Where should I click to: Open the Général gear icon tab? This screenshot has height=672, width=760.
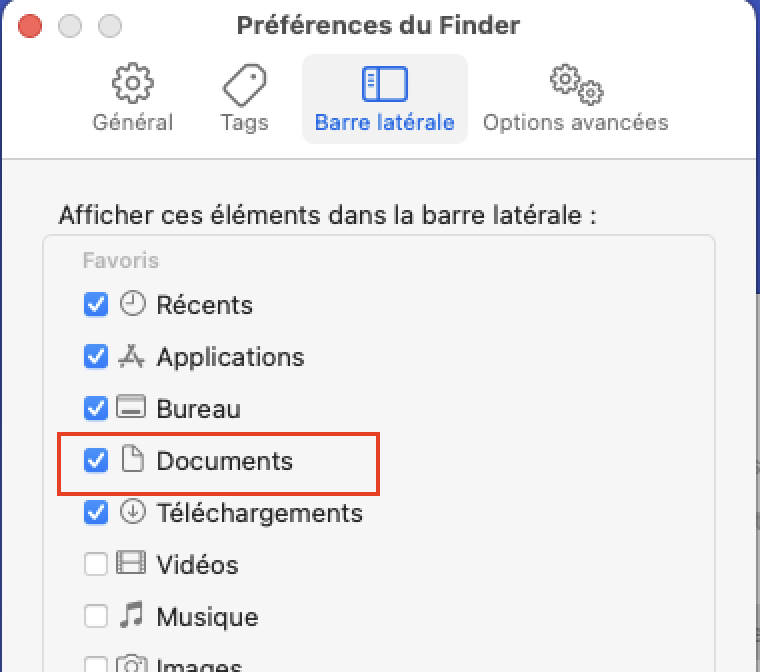tap(132, 85)
